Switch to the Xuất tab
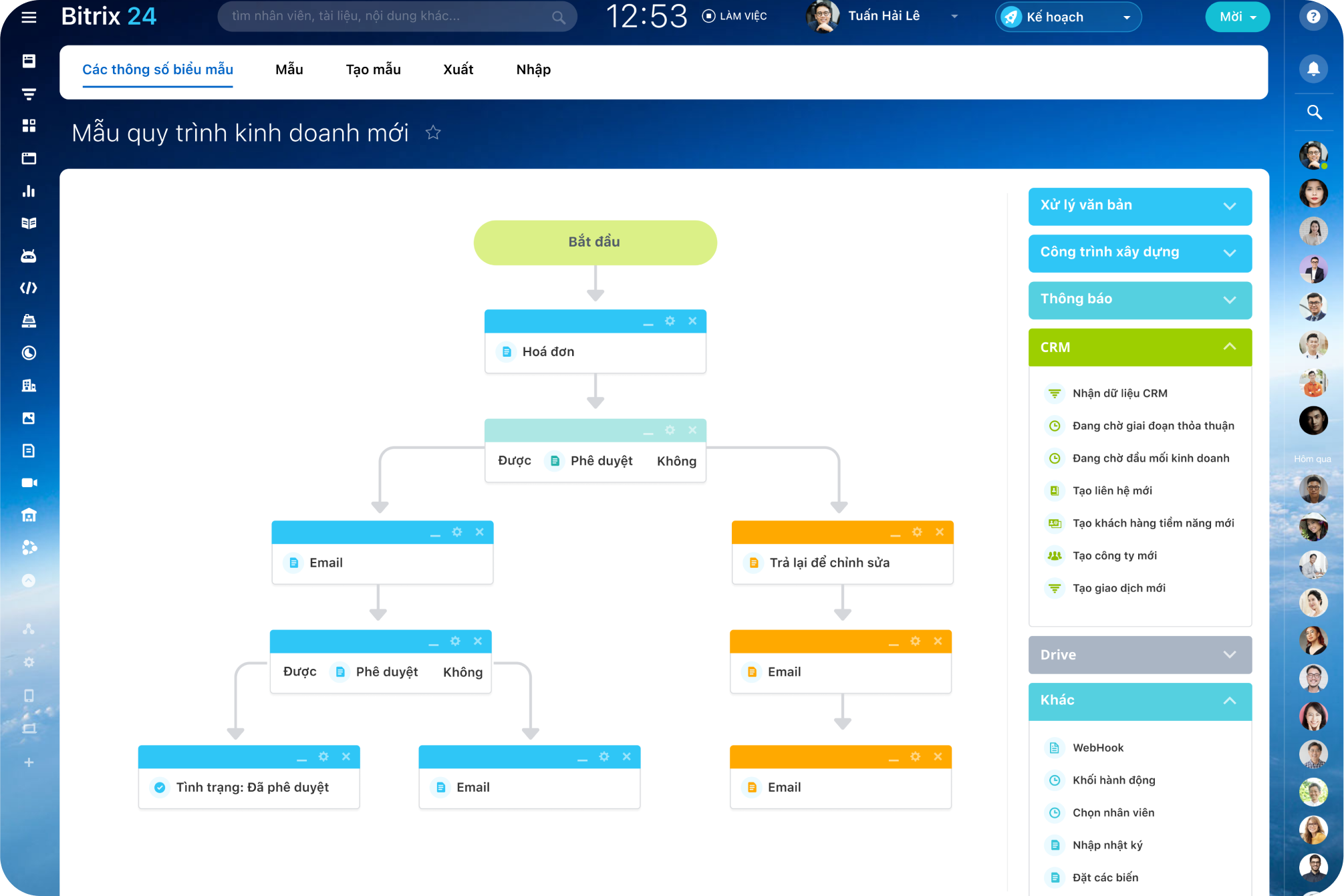This screenshot has width=1344, height=896. click(458, 69)
